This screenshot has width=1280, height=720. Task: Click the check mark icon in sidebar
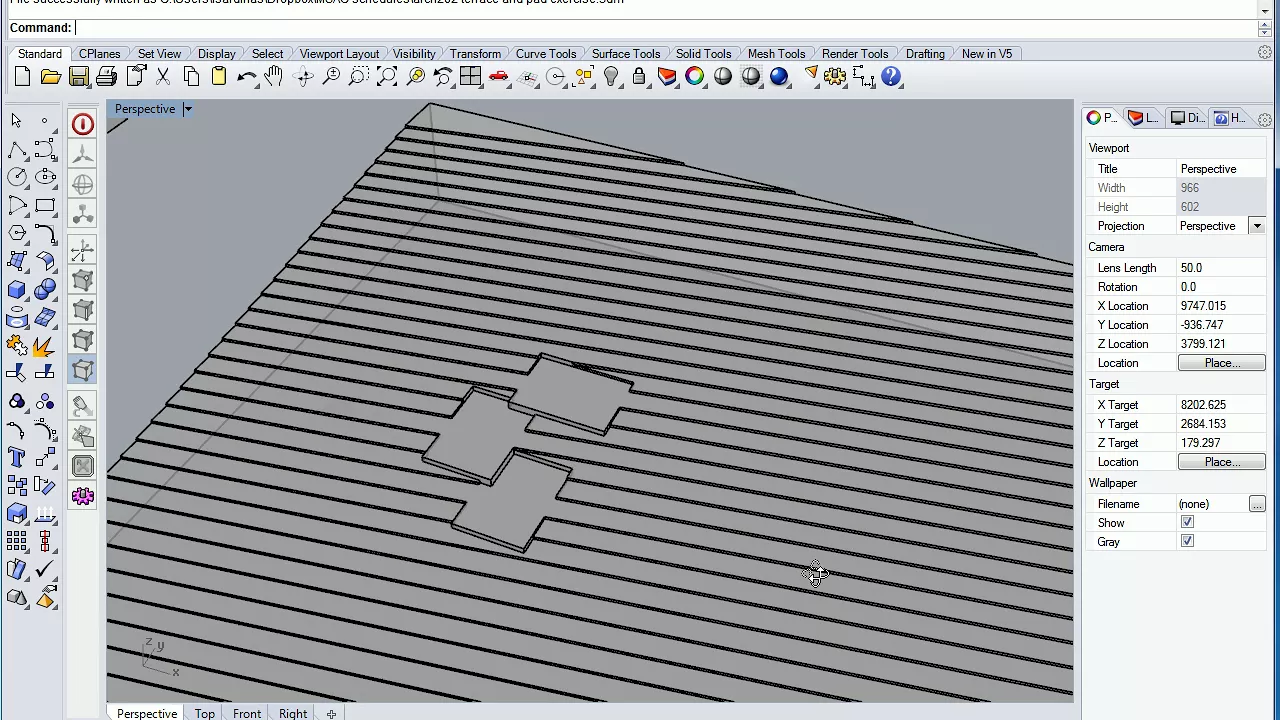click(x=45, y=570)
